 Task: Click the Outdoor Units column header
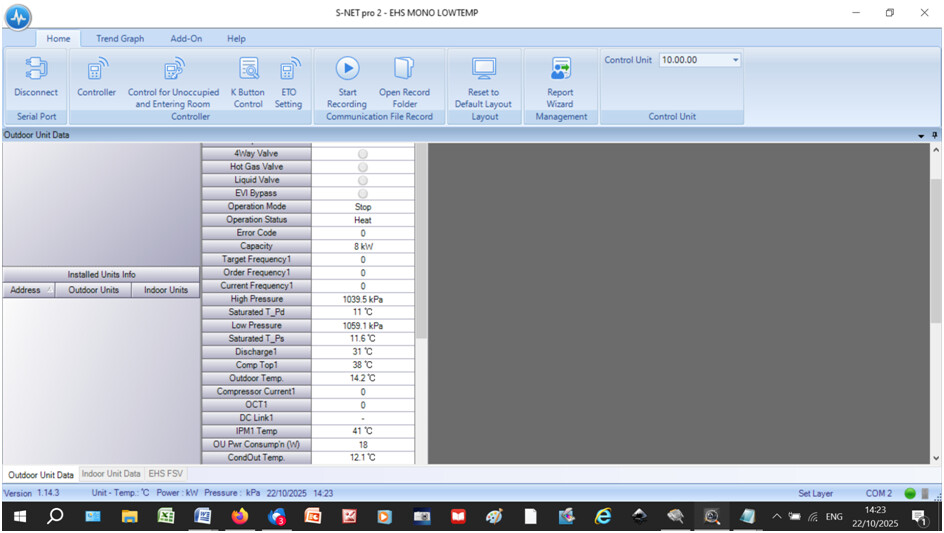pyautogui.click(x=93, y=290)
